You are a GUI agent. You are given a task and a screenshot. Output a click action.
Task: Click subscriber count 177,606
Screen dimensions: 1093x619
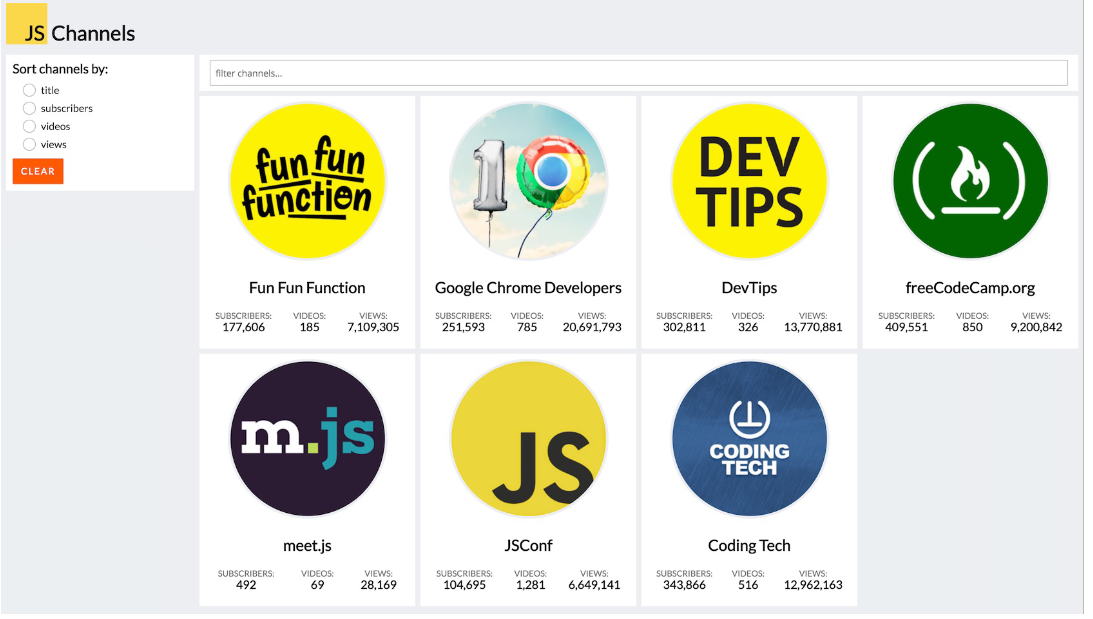(243, 327)
